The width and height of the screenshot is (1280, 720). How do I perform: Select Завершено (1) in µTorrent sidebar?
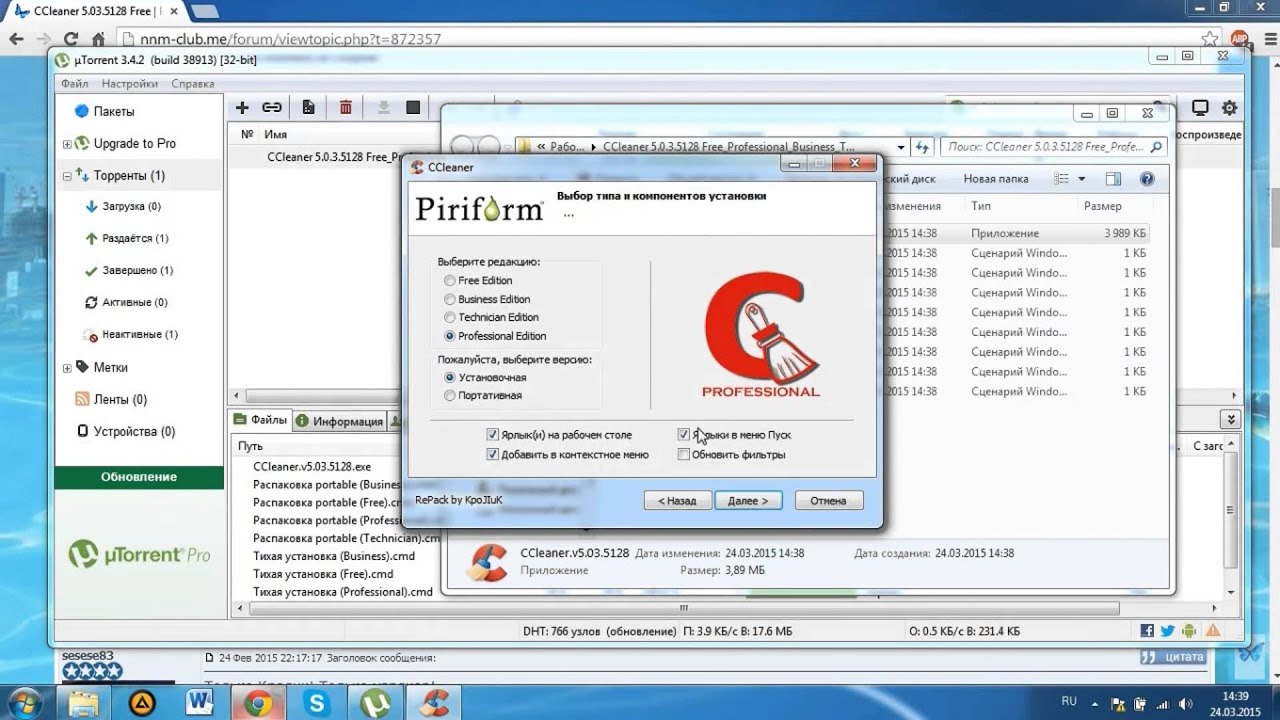[137, 271]
